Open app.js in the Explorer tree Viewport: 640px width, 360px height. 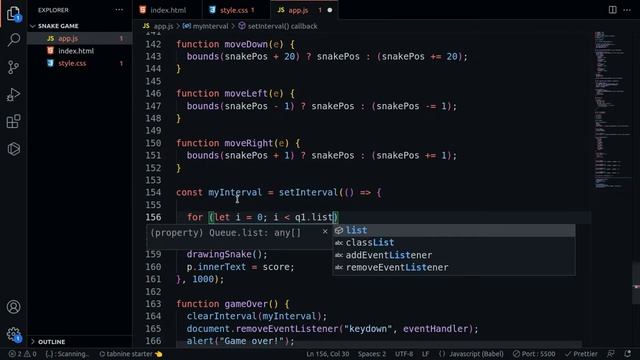click(x=80, y=38)
